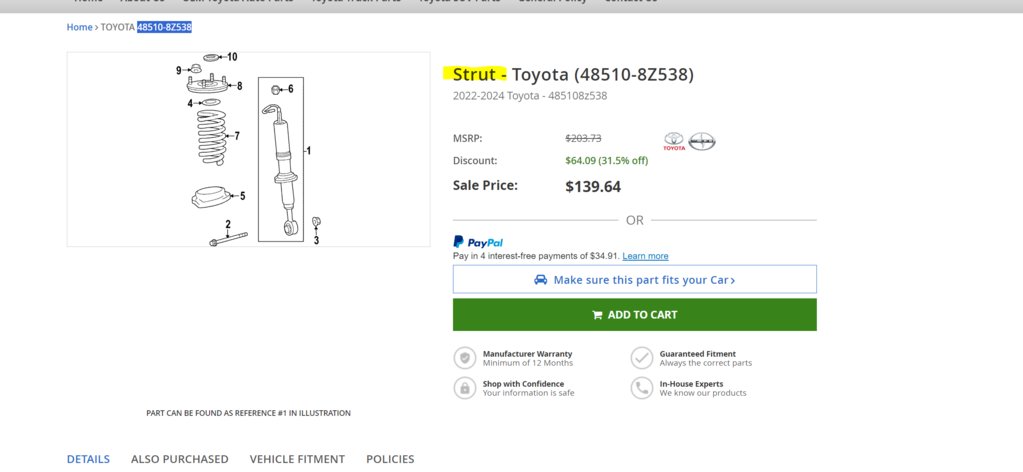
Task: Open Make sure this part fits your Car
Action: (635, 279)
